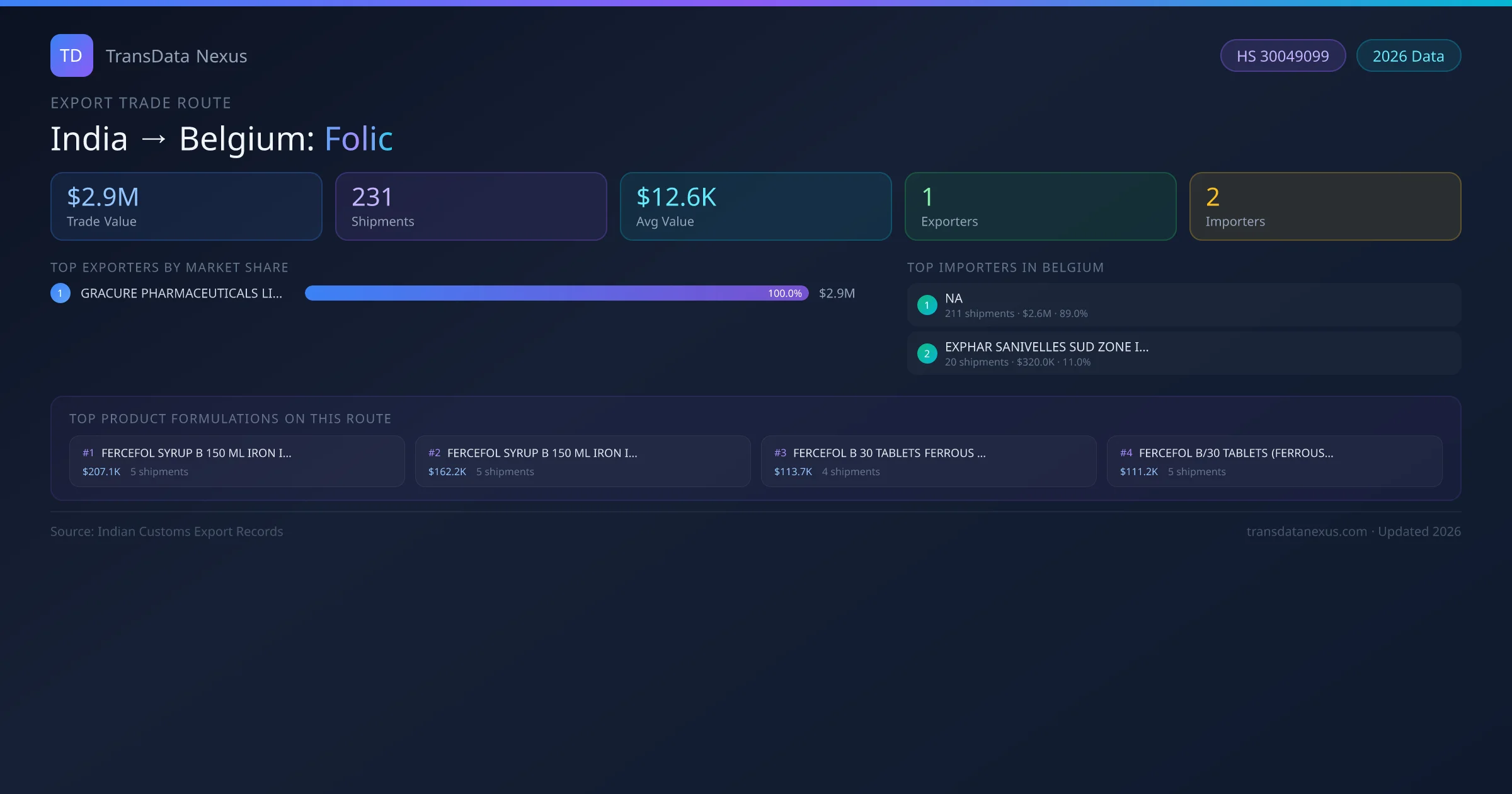Click the 100.0% market share bar
Viewport: 1512px width, 794px height.
click(x=556, y=293)
